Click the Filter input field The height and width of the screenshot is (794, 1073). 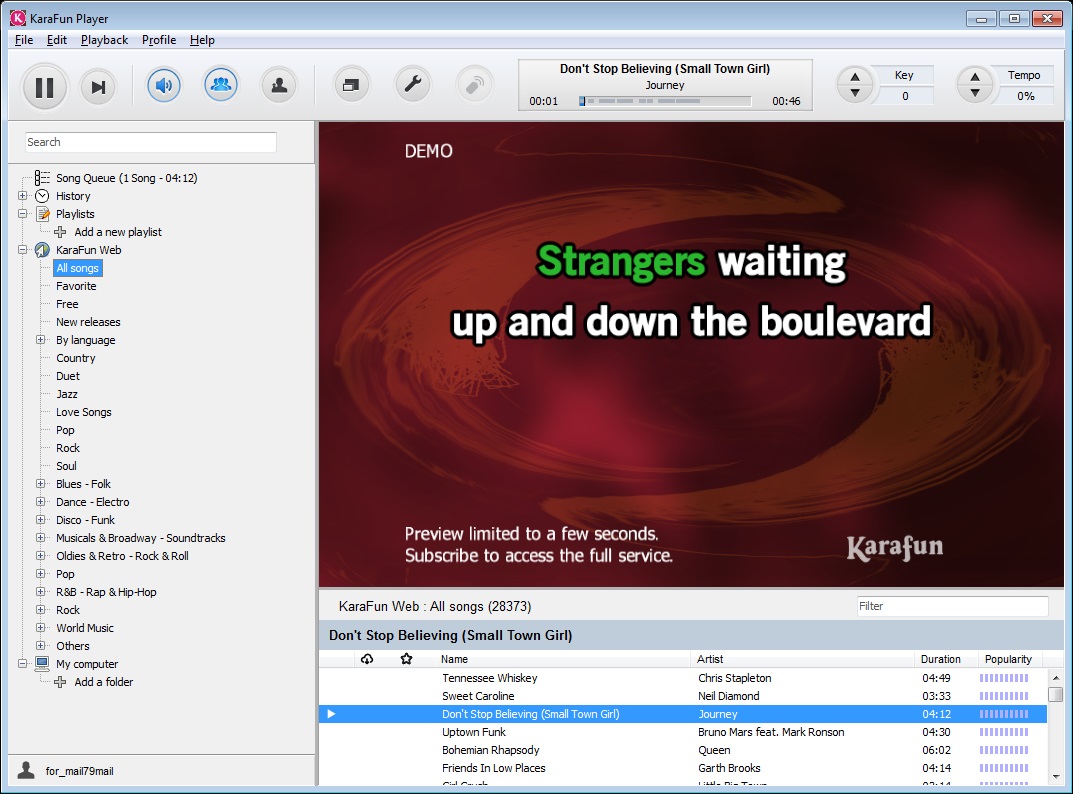(953, 606)
